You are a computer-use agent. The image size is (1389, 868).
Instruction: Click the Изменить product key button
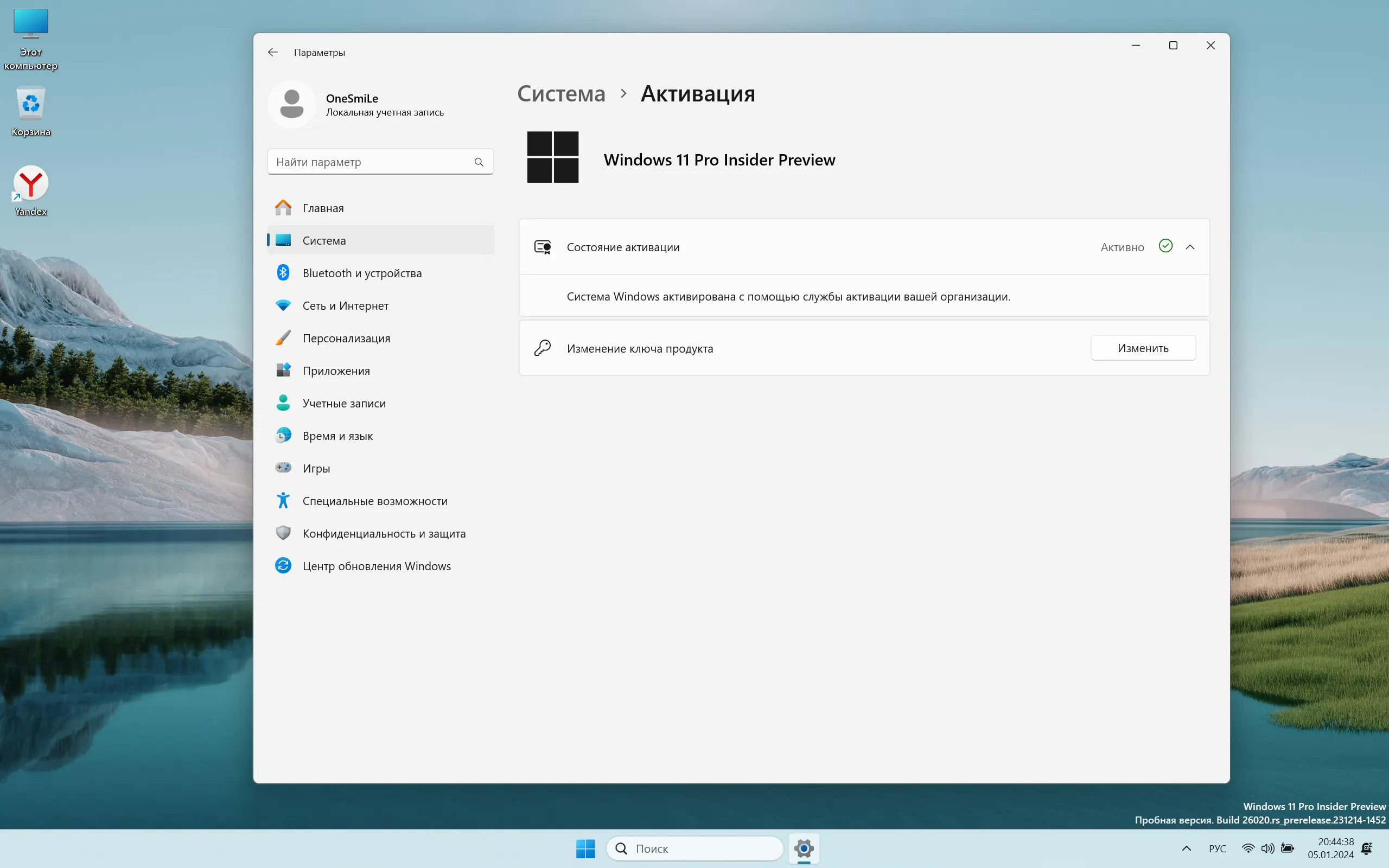pos(1142,348)
